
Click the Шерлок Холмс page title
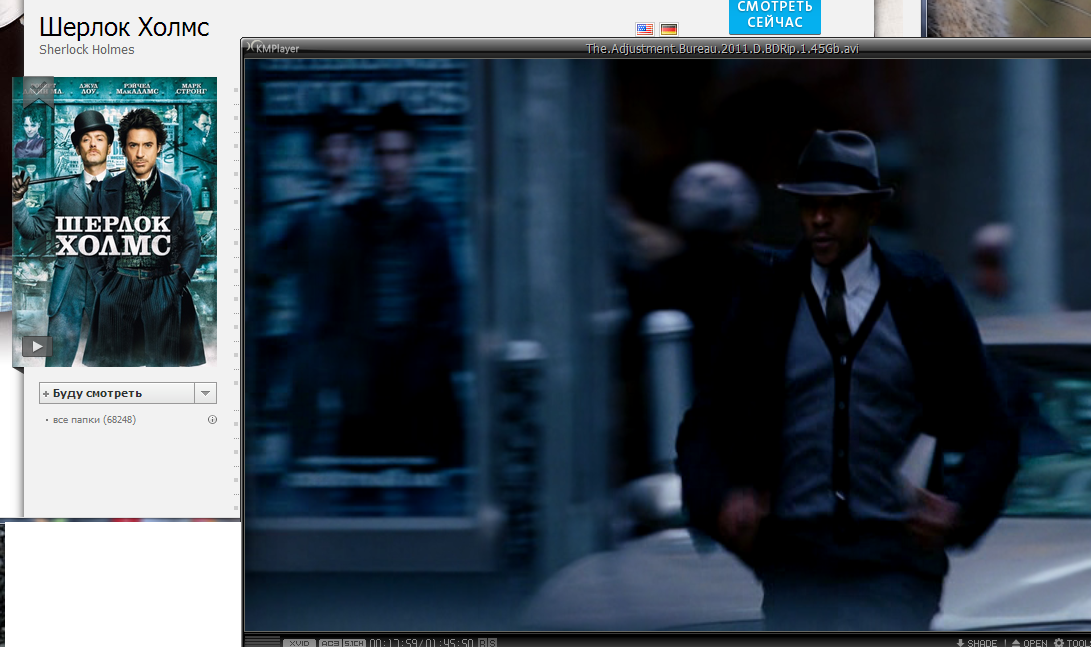tap(124, 27)
